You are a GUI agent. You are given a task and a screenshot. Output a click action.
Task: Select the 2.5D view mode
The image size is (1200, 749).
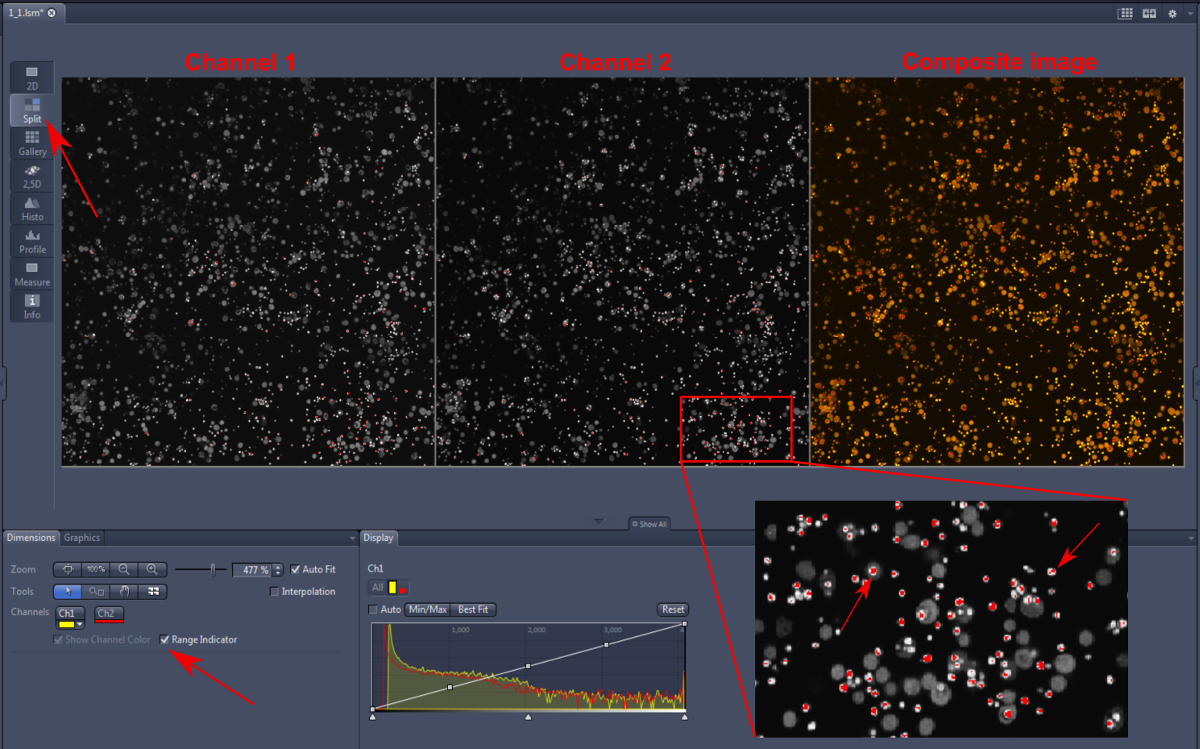[32, 176]
